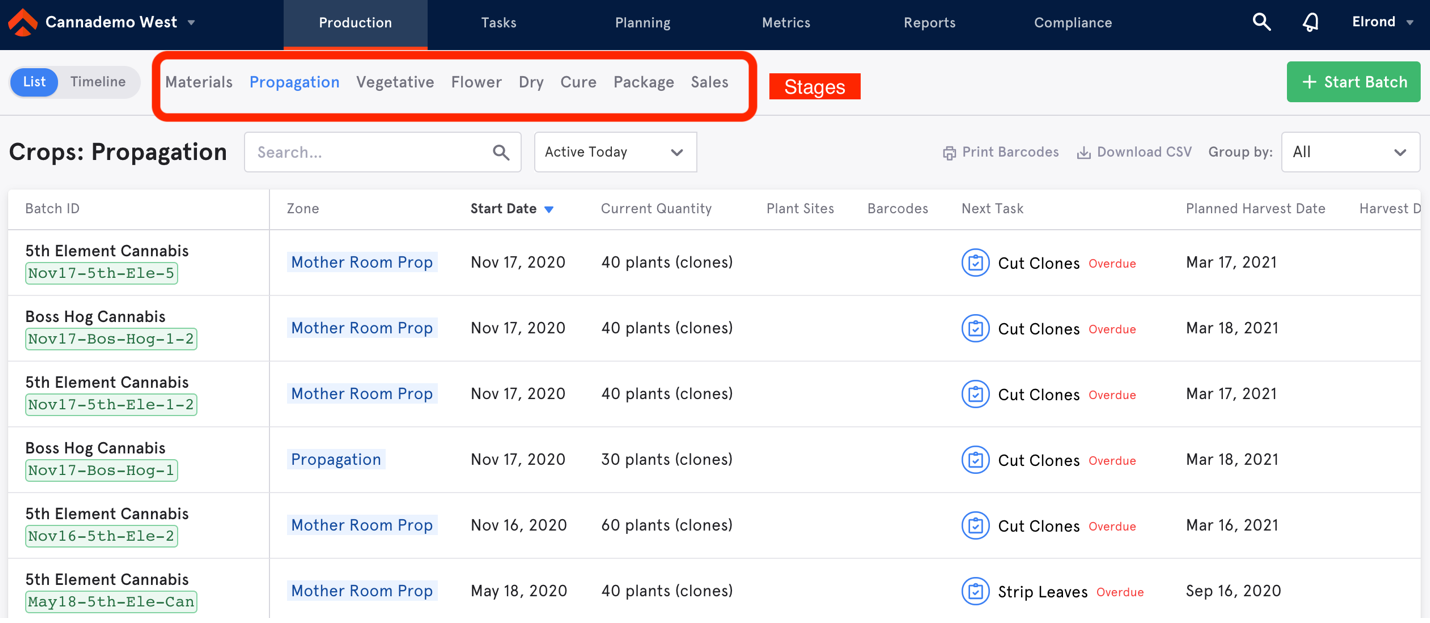1430x623 pixels.
Task: Click 'Mar 16, 2021' harvest date
Action: (1232, 525)
